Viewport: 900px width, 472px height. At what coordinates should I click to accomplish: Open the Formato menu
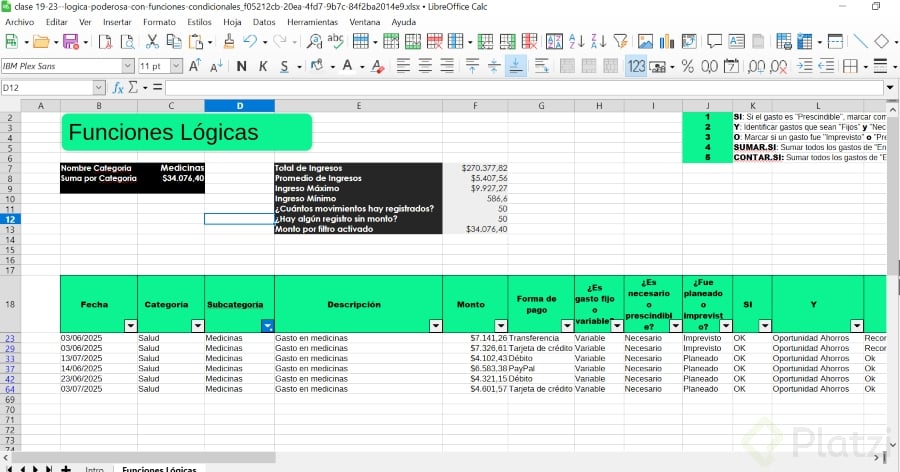pyautogui.click(x=159, y=22)
